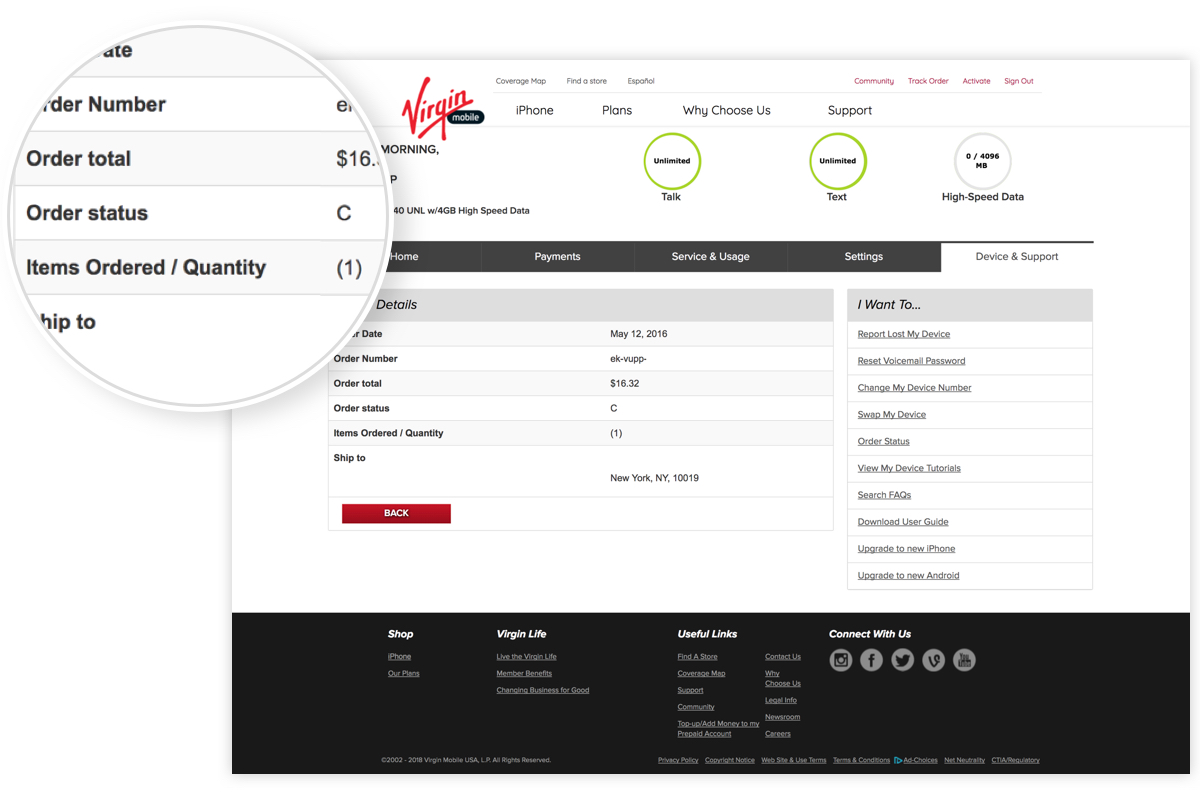The image size is (1200, 800).
Task: Open Privacy Policy footer link
Action: coord(678,760)
